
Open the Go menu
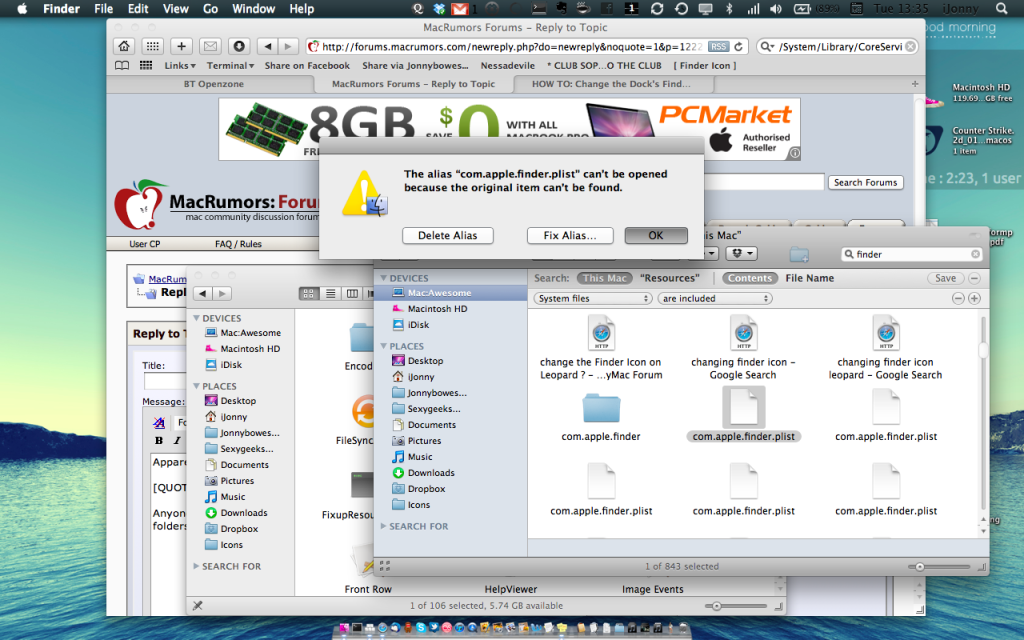(x=210, y=8)
